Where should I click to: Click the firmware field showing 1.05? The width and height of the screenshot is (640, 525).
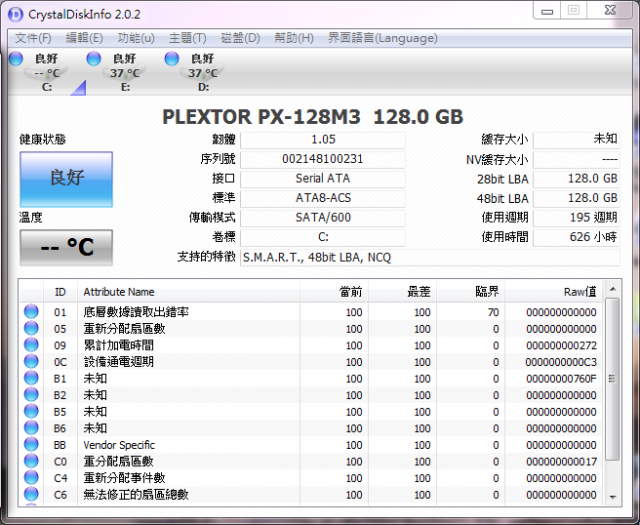tap(323, 140)
